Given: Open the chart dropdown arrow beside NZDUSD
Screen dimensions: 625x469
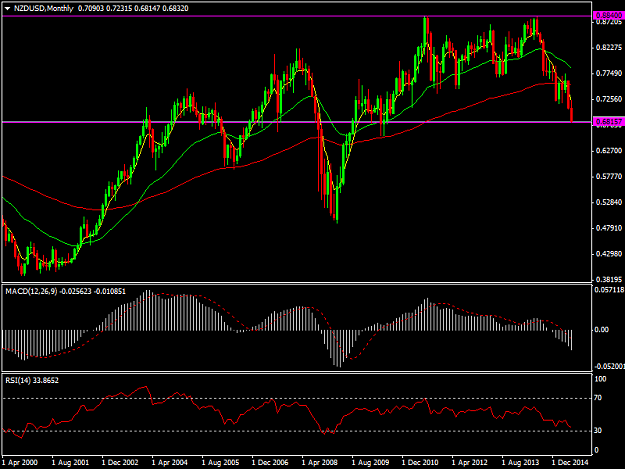Looking at the screenshot, I should 8,8.
